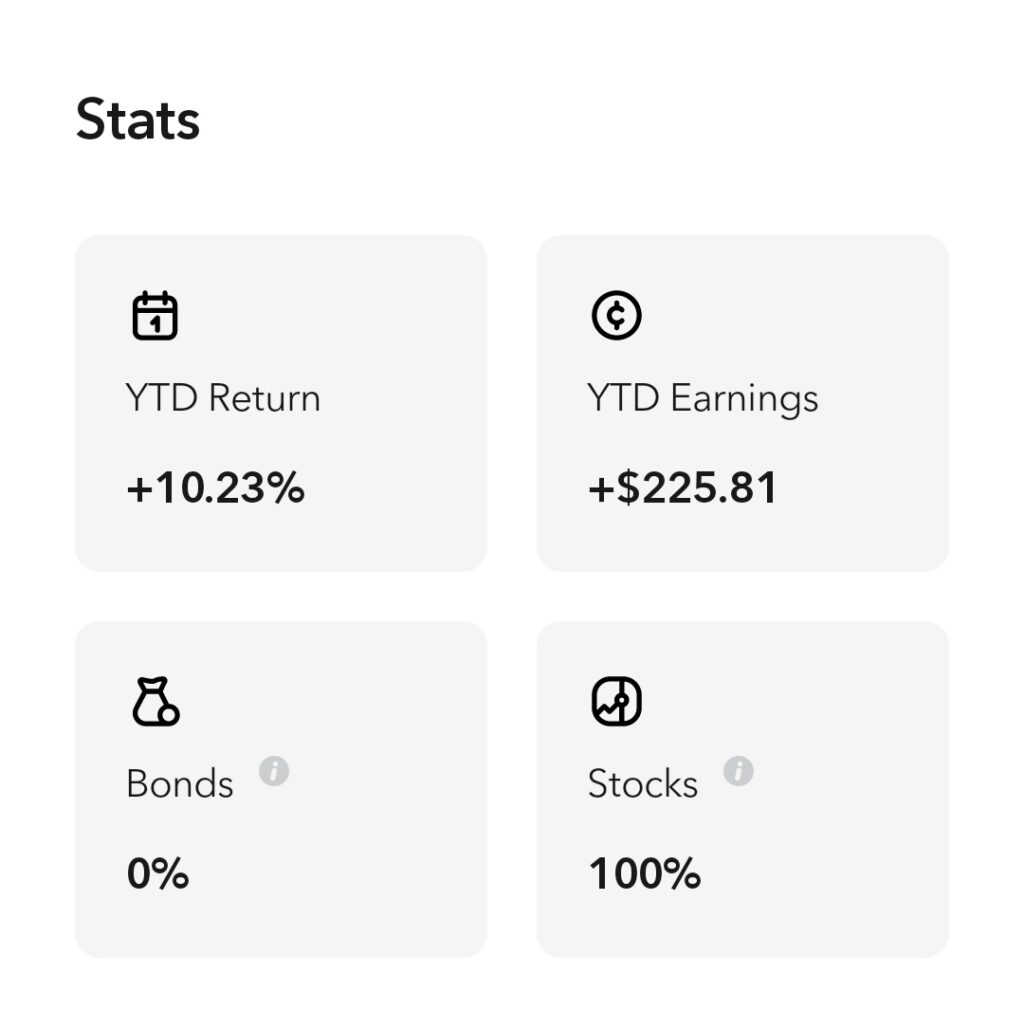Click the Stocks label text
This screenshot has height=1011, width=1024.
[x=643, y=784]
